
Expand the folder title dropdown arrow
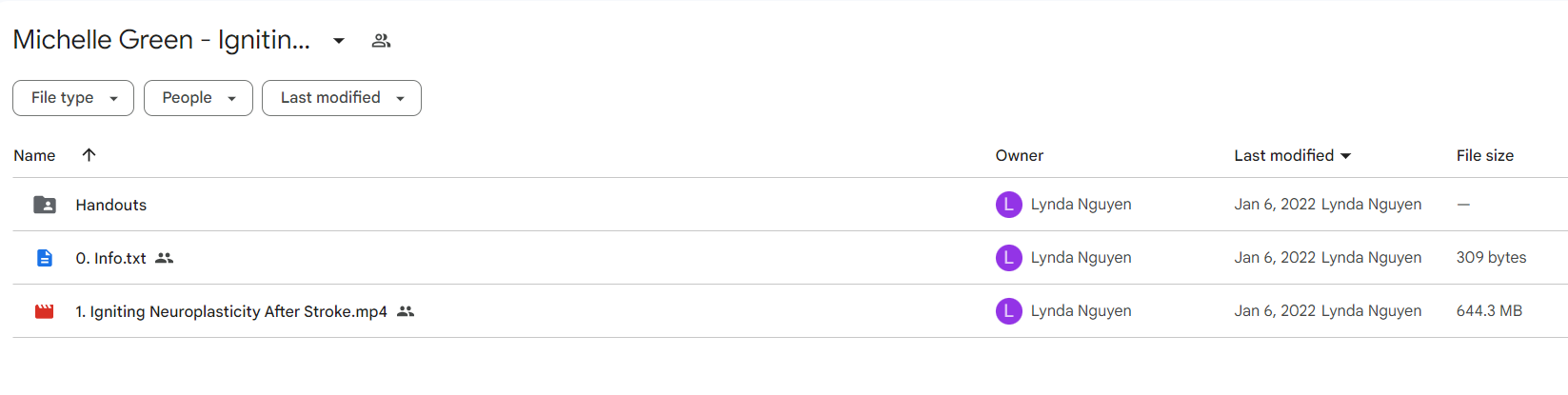click(339, 41)
